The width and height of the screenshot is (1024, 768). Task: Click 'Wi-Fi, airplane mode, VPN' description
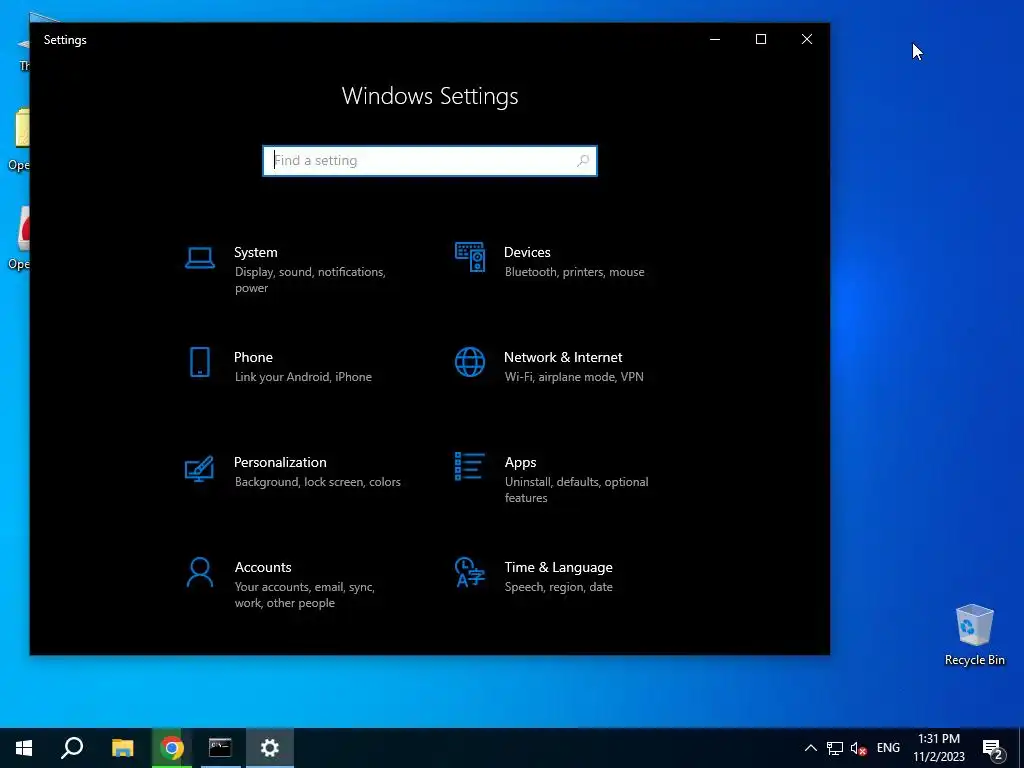click(574, 377)
